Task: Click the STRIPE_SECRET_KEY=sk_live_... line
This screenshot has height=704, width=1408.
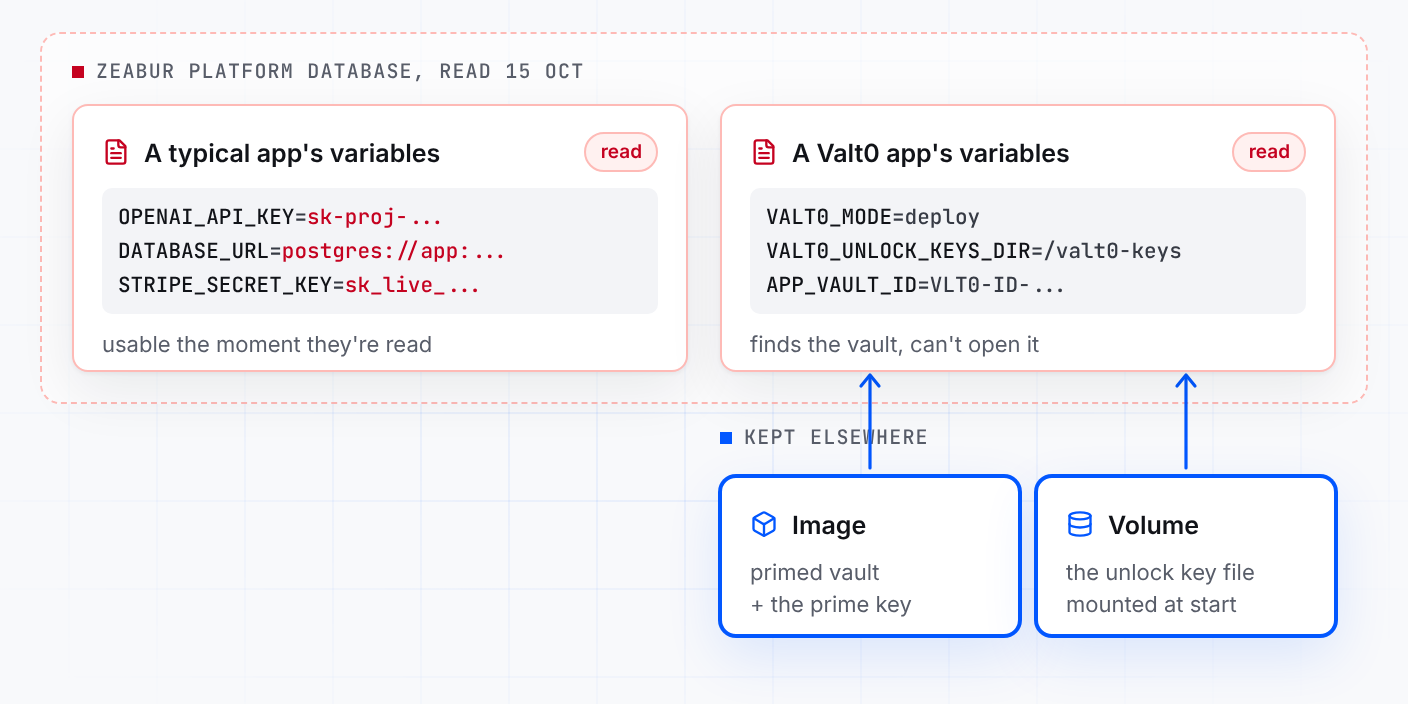Action: [x=299, y=285]
